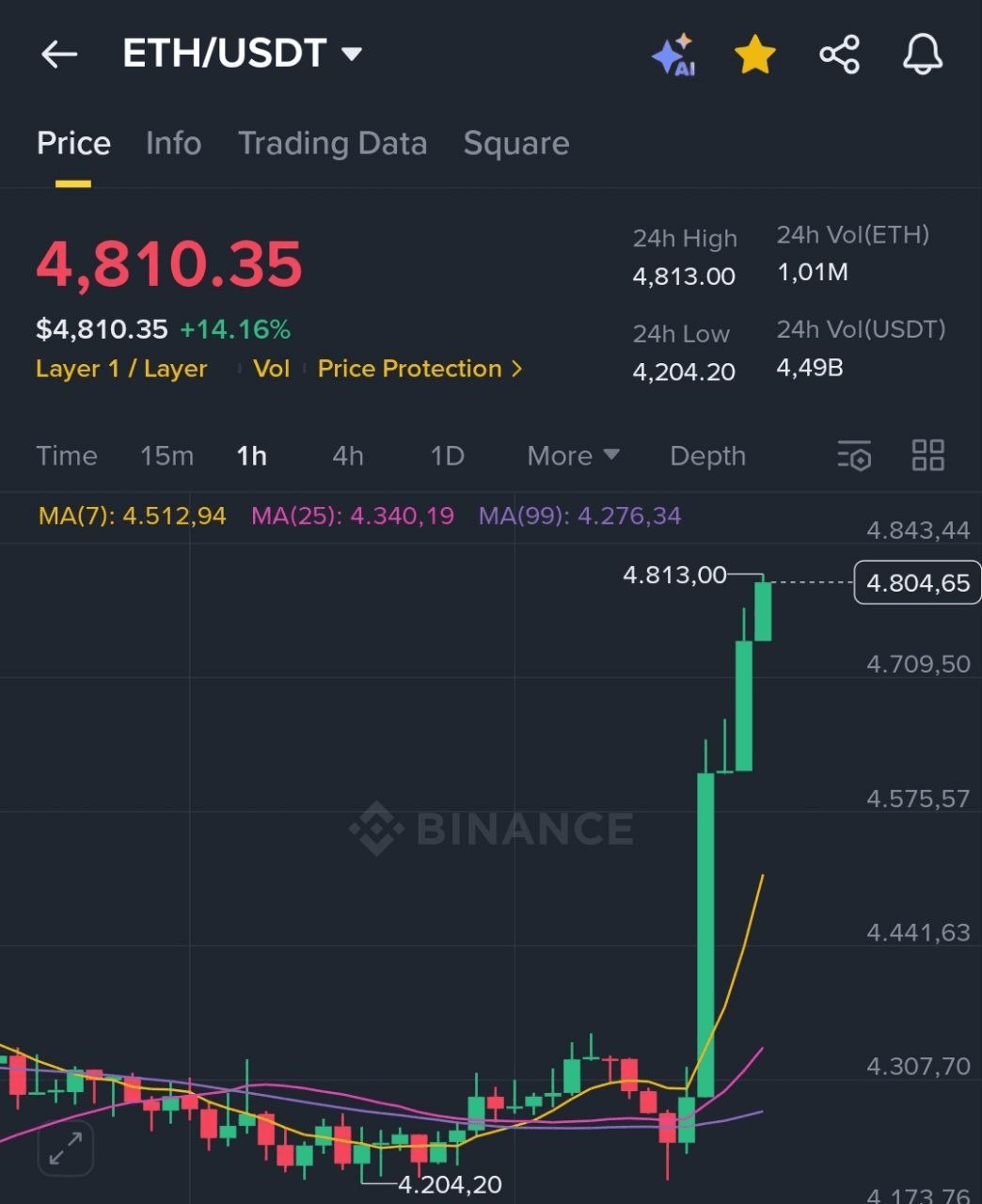Tap the 4.575,57 price axis label
The width and height of the screenshot is (982, 1204).
(x=918, y=799)
